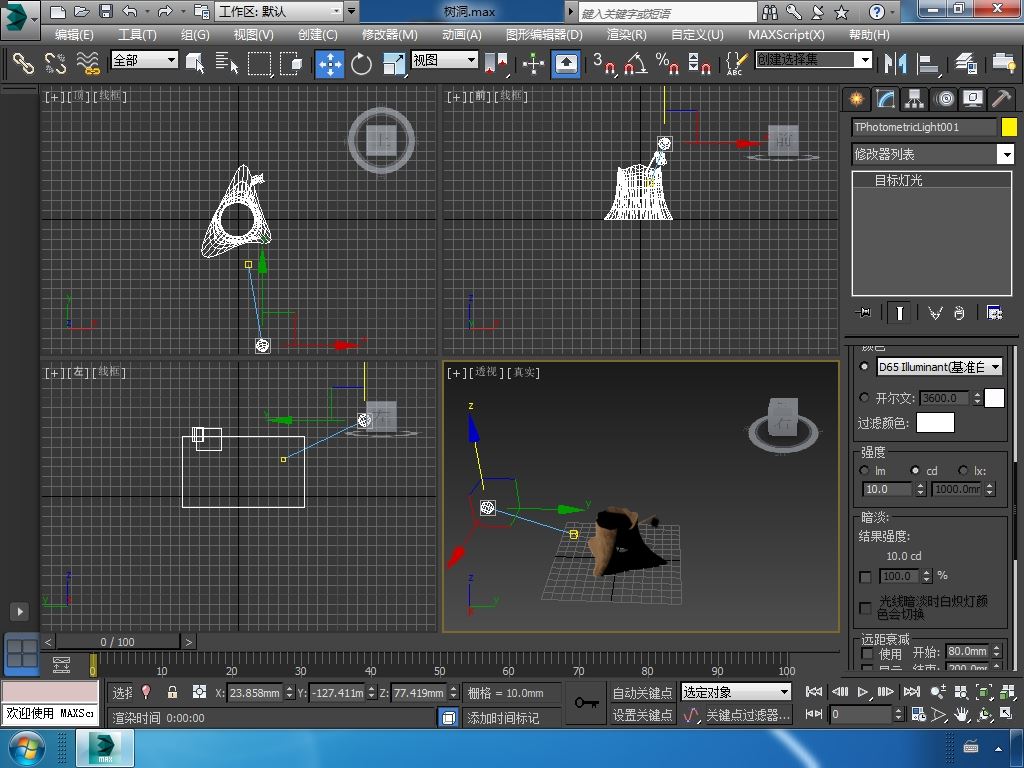Open the 线框 shading menu in top viewport
The width and height of the screenshot is (1024, 768).
pos(110,96)
